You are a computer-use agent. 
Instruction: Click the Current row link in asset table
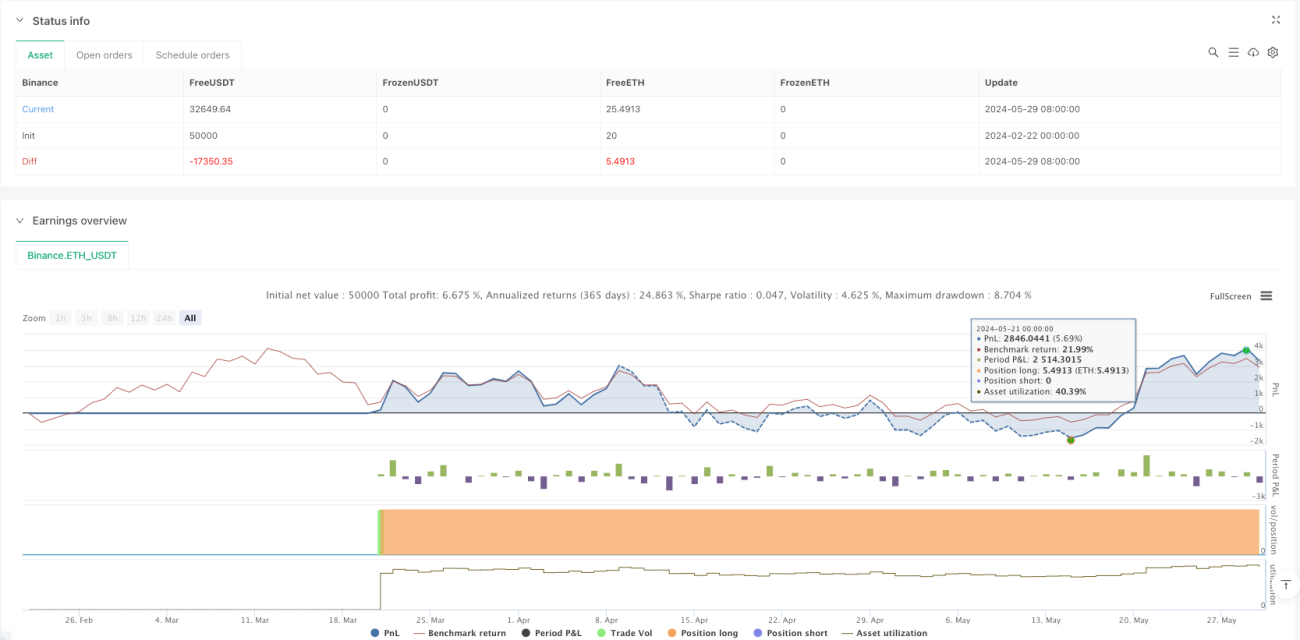point(38,109)
